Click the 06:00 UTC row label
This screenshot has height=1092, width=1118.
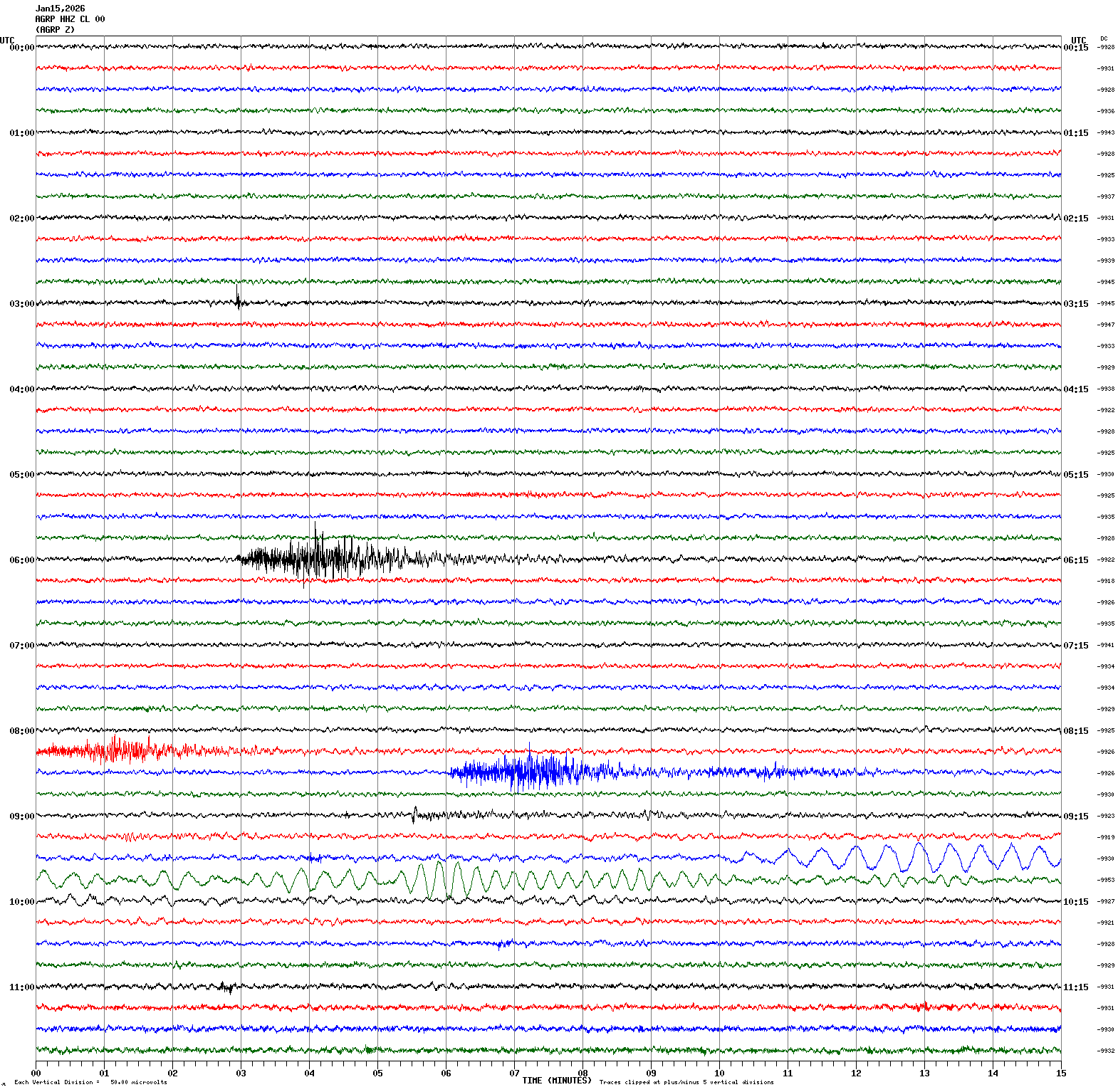point(21,560)
